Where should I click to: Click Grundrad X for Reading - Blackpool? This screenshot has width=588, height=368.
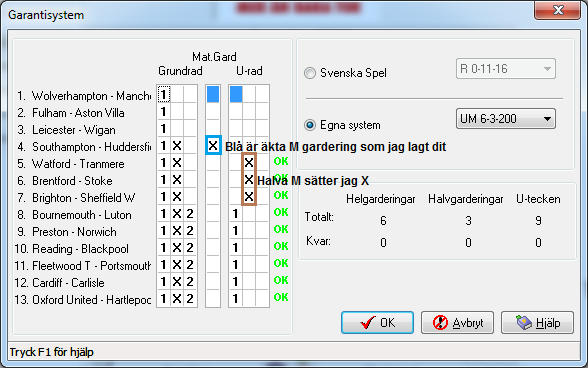tap(177, 248)
